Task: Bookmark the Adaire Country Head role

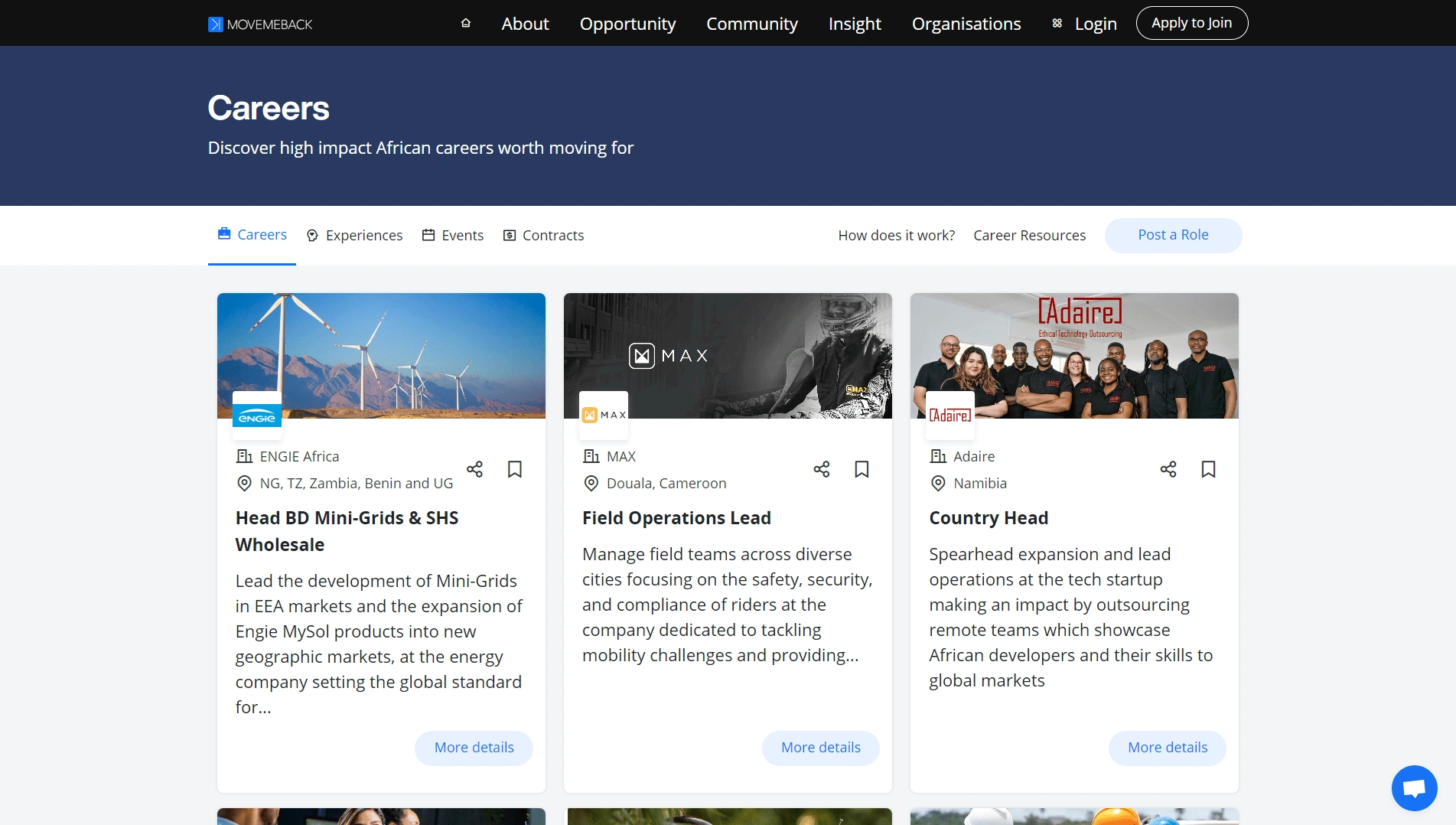Action: (1209, 469)
